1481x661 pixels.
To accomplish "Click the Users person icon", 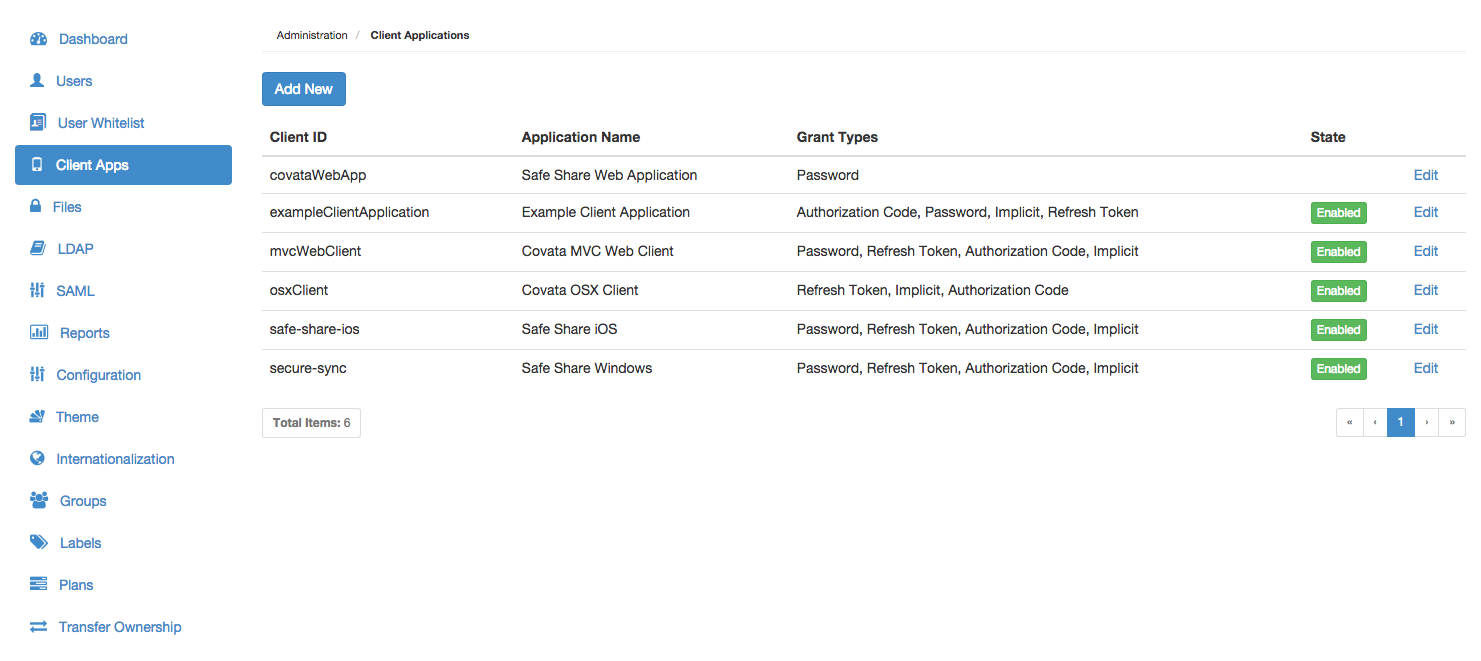I will click(x=38, y=81).
